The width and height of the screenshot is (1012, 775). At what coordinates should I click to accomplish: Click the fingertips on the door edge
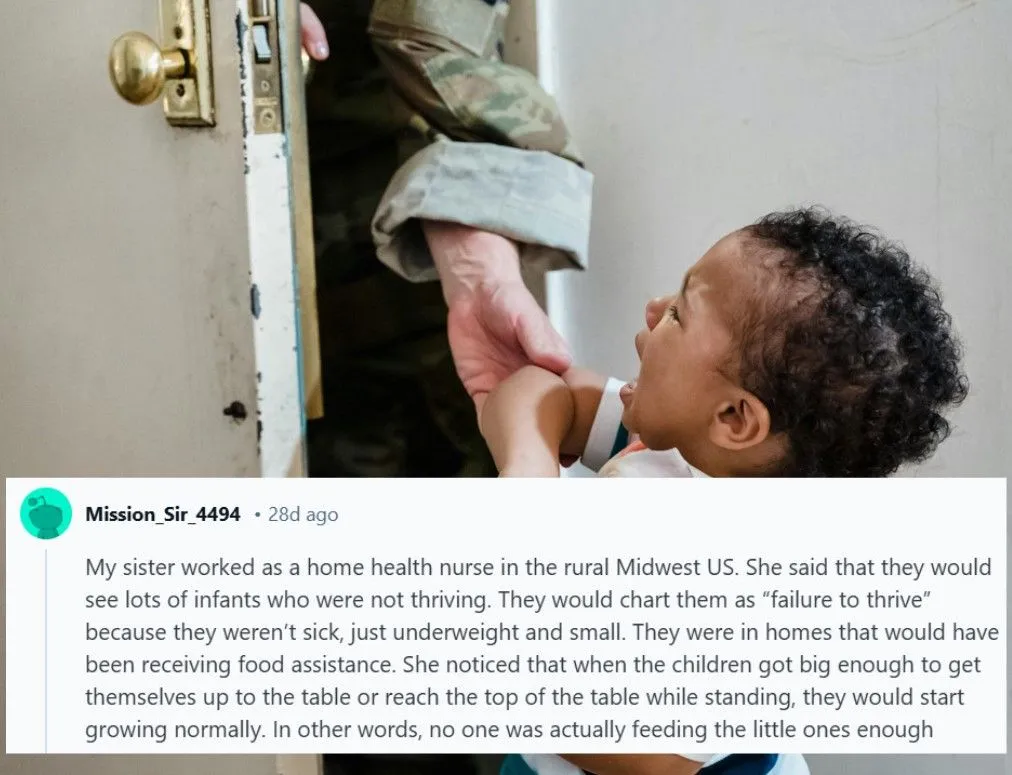pyautogui.click(x=314, y=32)
